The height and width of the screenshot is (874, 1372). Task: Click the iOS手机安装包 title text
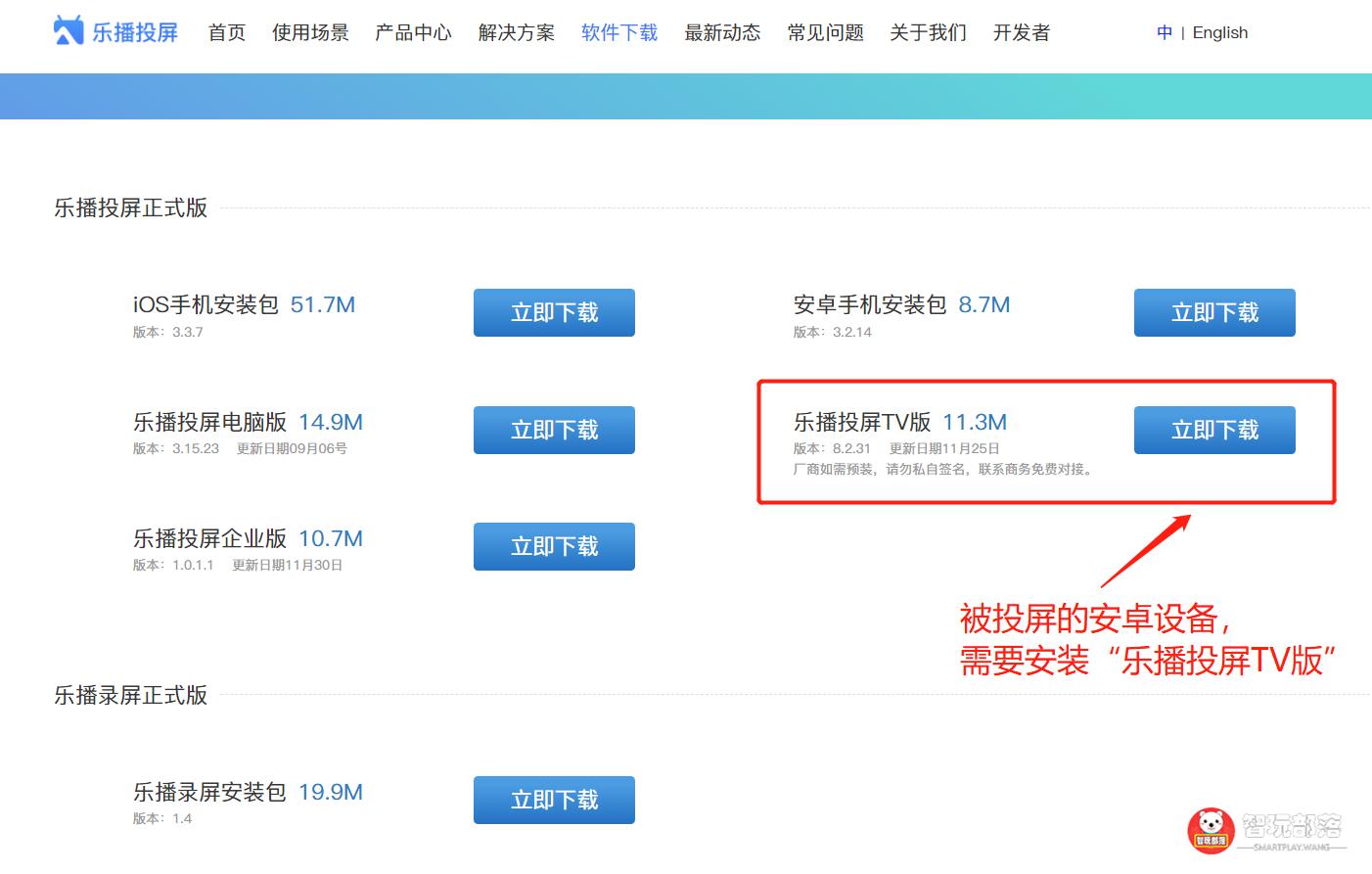206,304
